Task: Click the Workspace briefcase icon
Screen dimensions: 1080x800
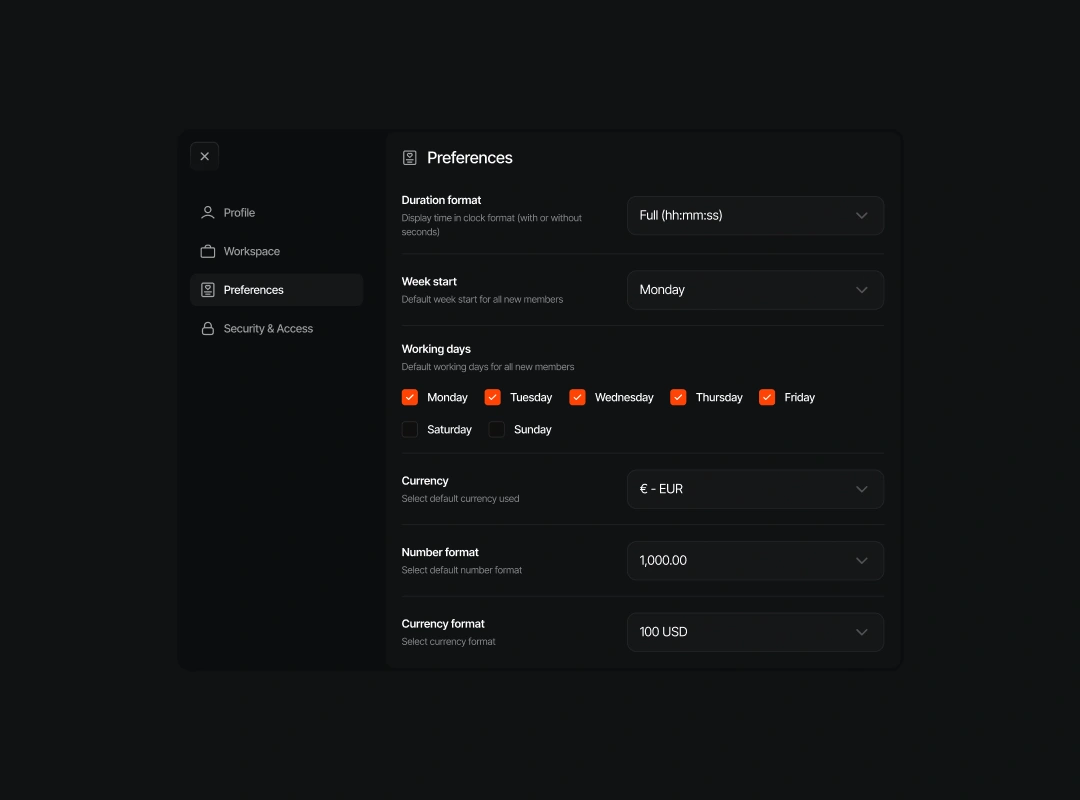Action: pyautogui.click(x=208, y=252)
